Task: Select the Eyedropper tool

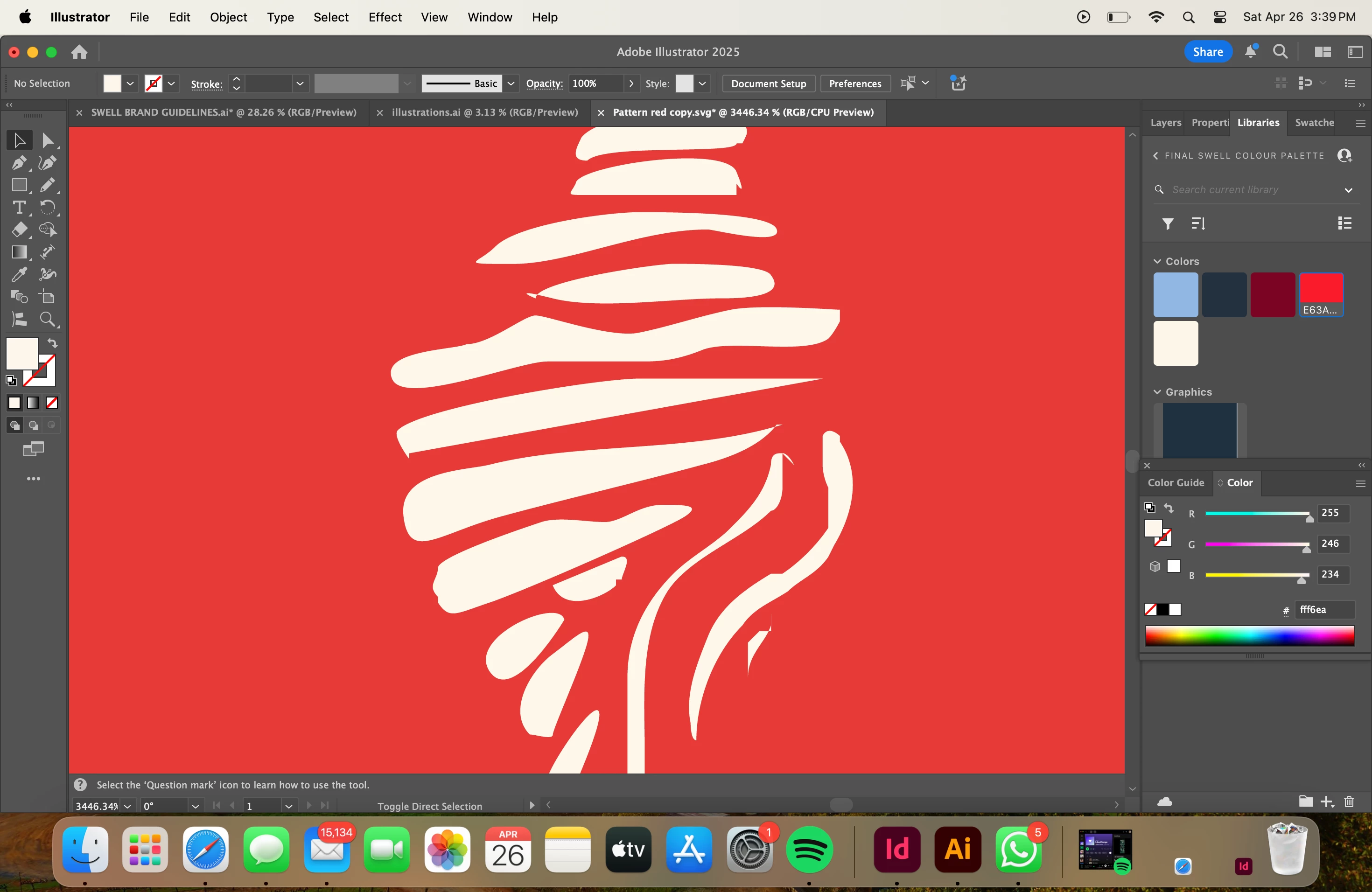Action: 19,274
